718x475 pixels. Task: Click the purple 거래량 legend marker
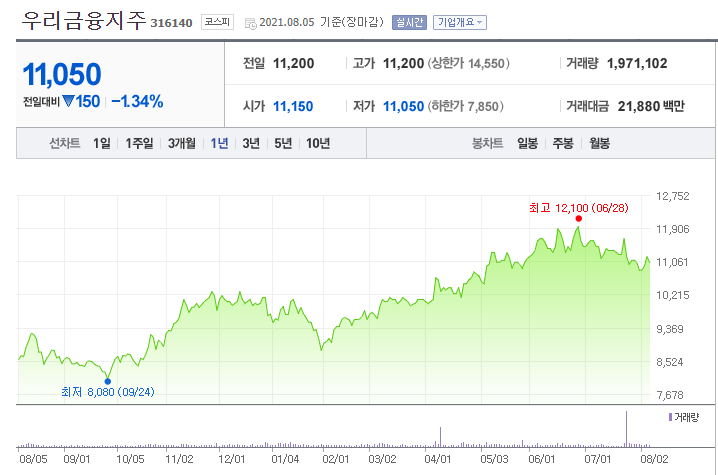click(670, 417)
